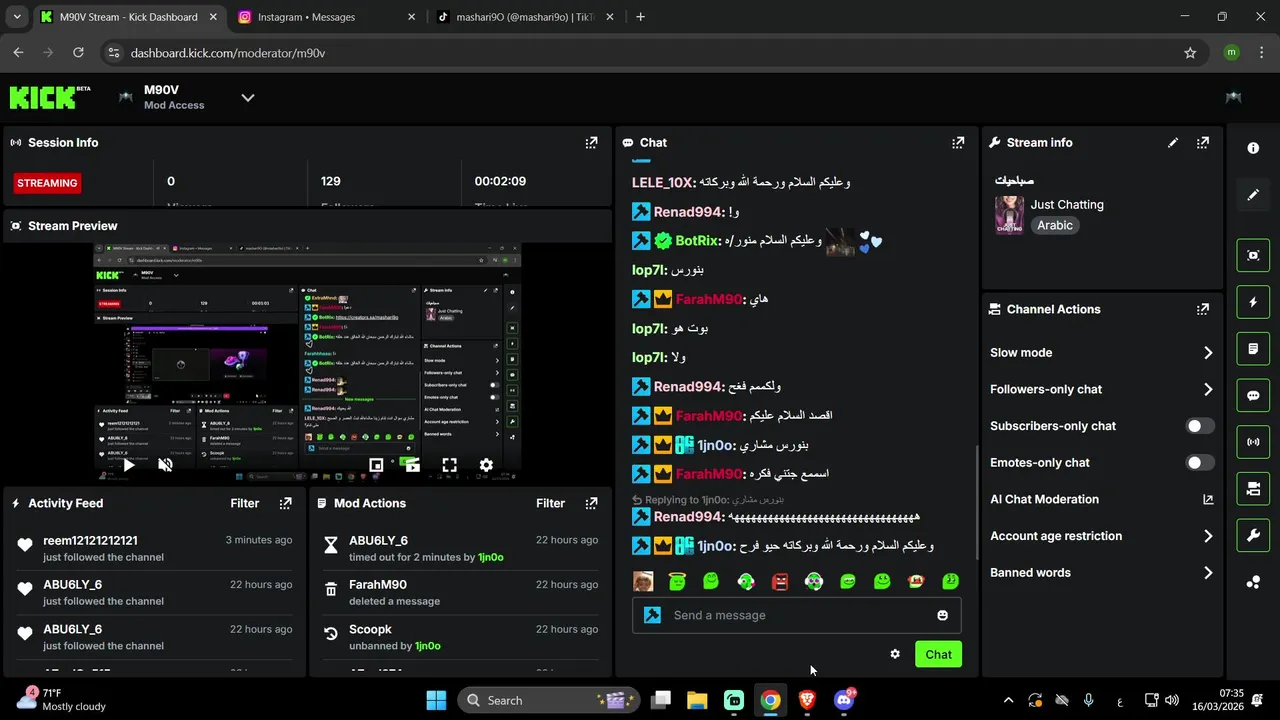
Task: Toggle the lightning Activity Feed sidebar icon
Action: coord(1253,302)
